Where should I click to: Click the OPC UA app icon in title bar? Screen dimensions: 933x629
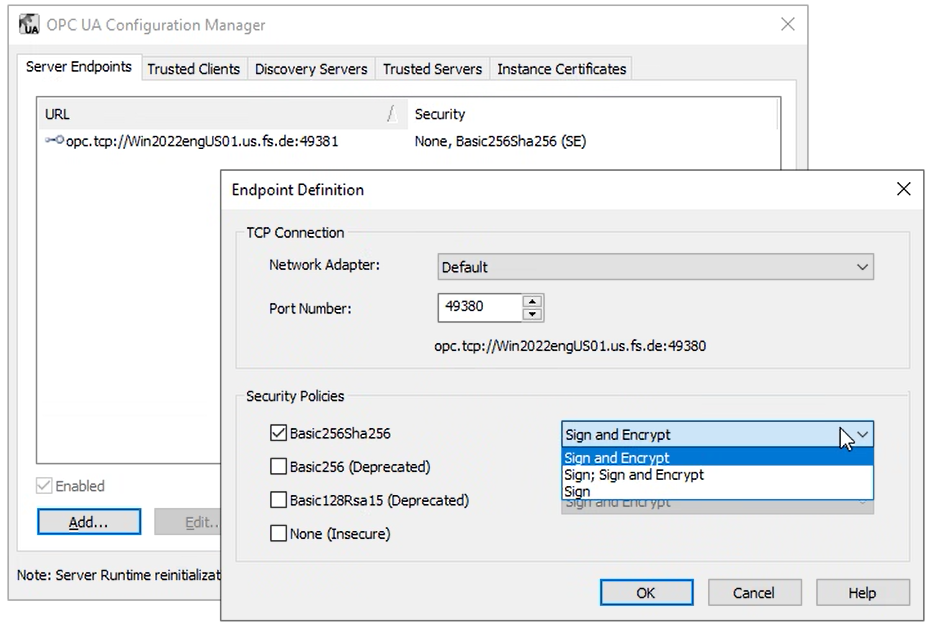point(29,25)
